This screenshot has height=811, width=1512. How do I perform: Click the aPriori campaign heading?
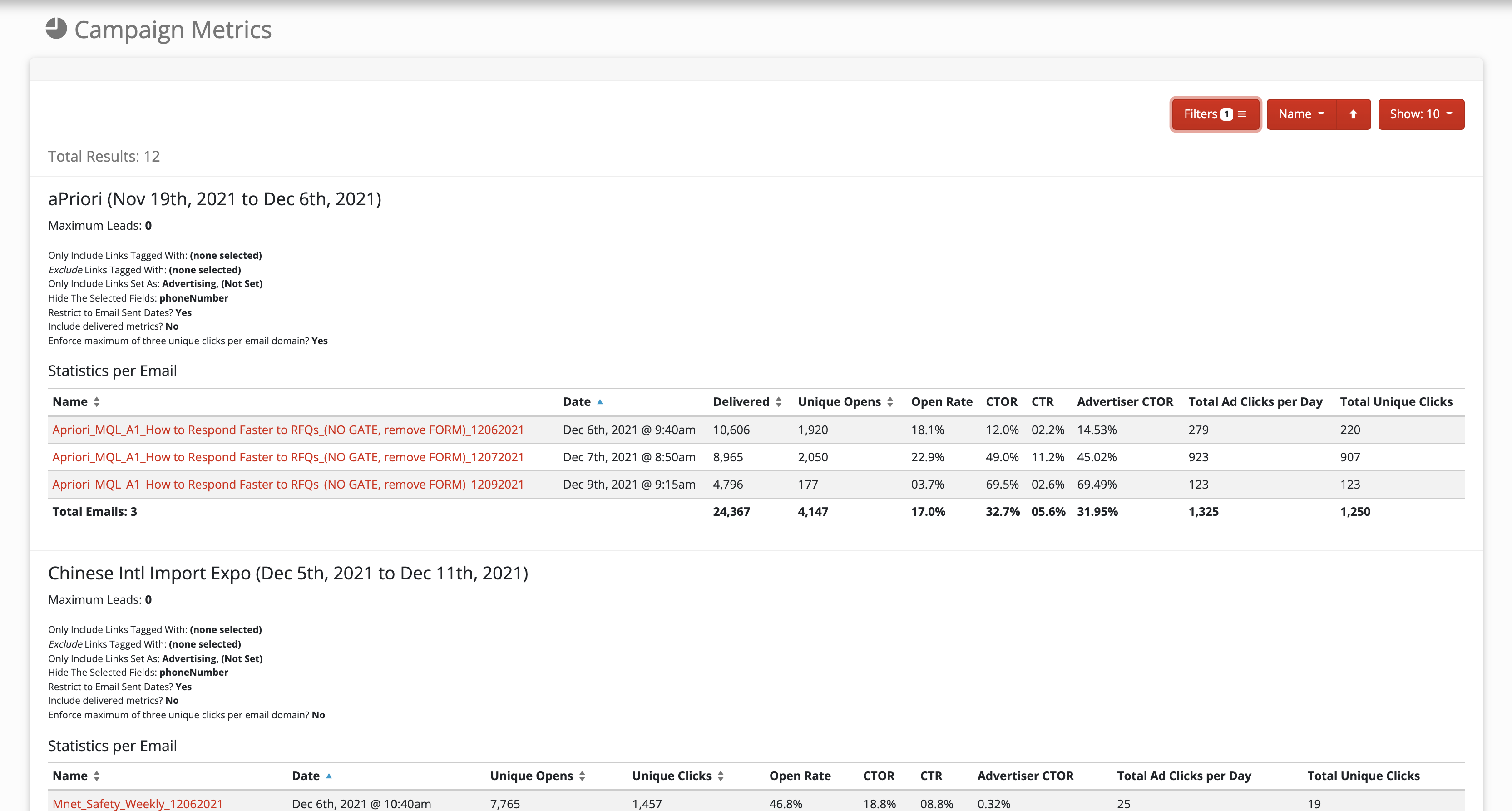214,199
